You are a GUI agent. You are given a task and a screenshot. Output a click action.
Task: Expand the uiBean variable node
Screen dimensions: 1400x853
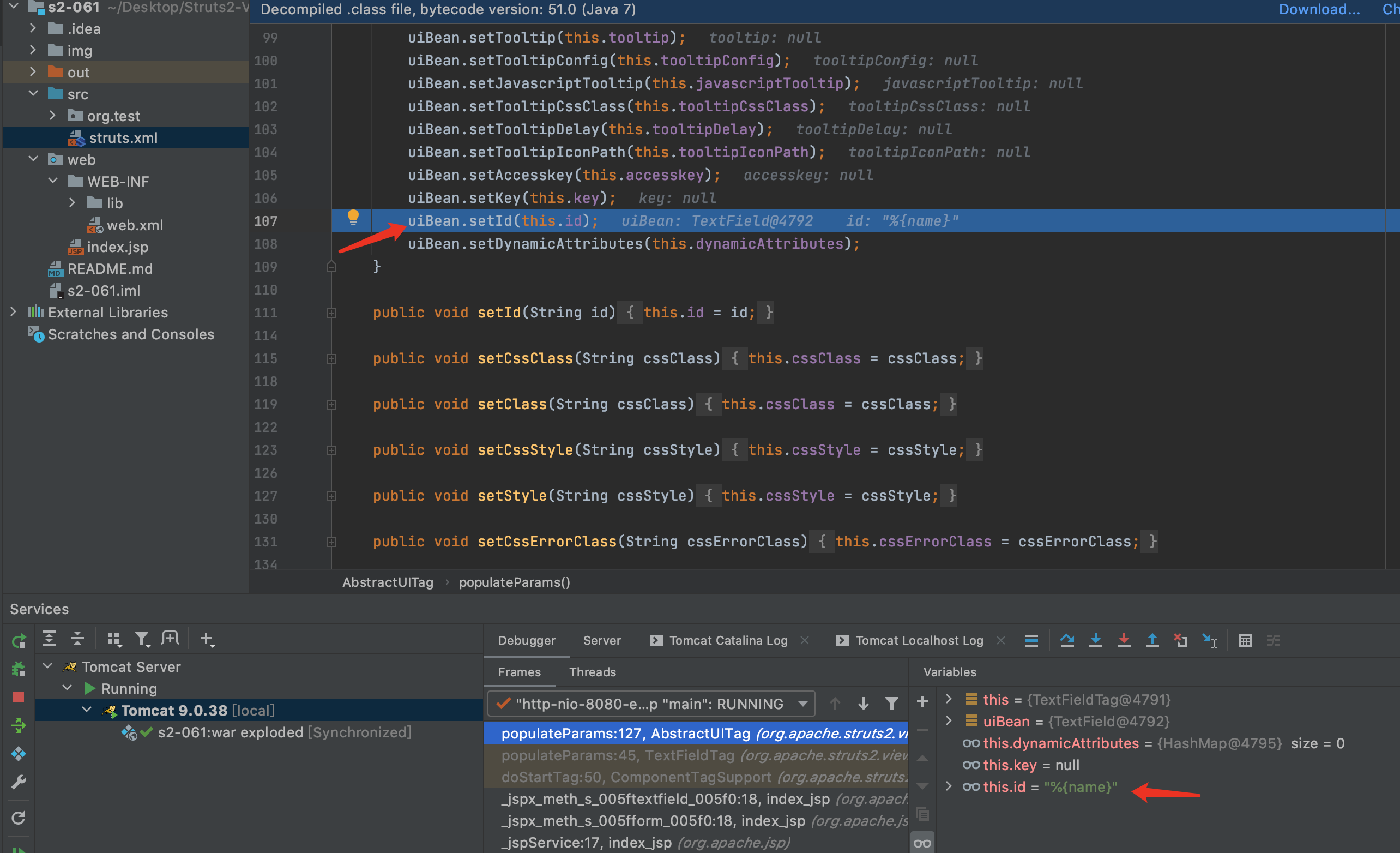pos(948,720)
